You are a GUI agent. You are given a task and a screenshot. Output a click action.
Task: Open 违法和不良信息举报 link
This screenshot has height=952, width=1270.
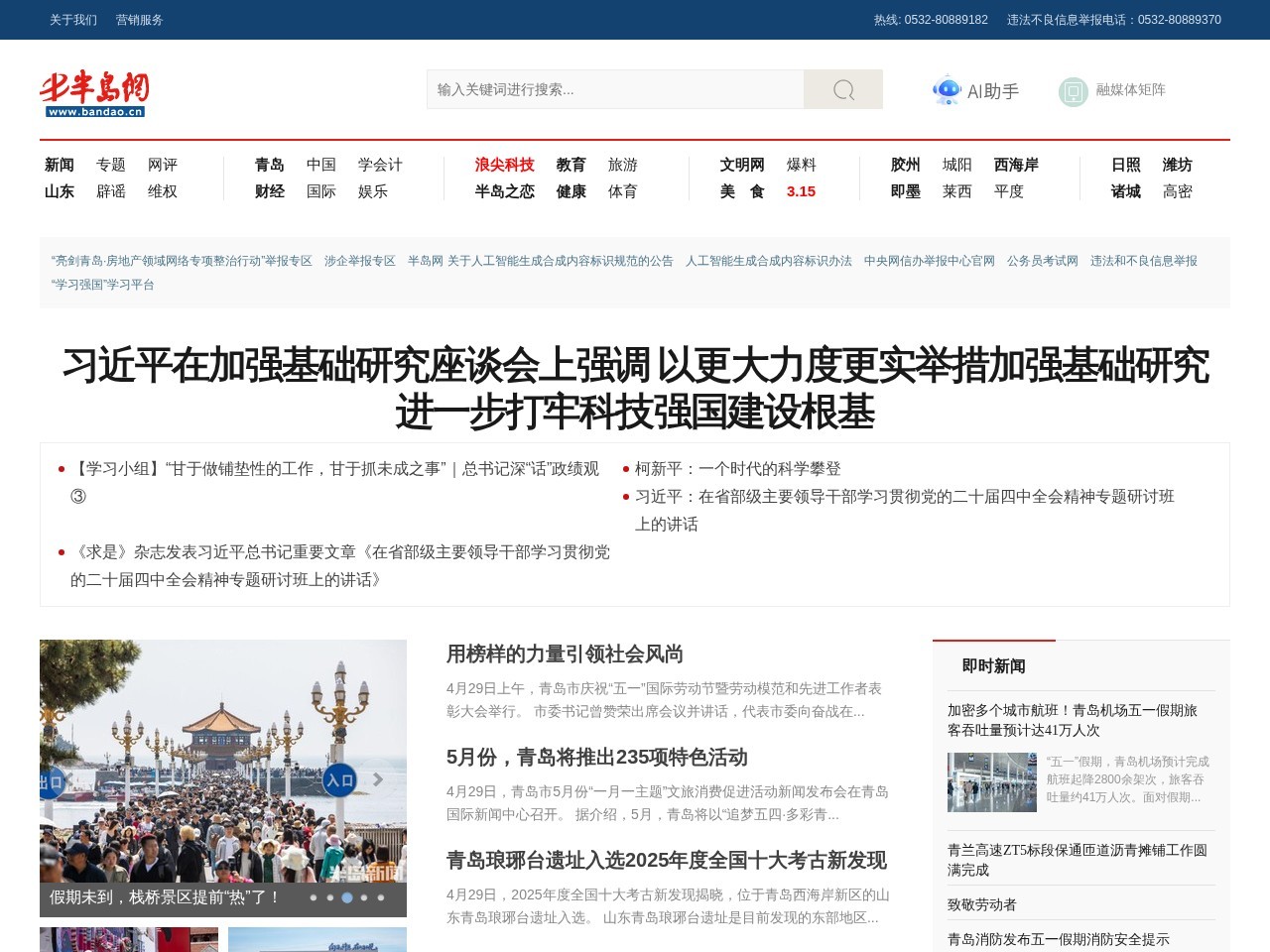[1144, 261]
